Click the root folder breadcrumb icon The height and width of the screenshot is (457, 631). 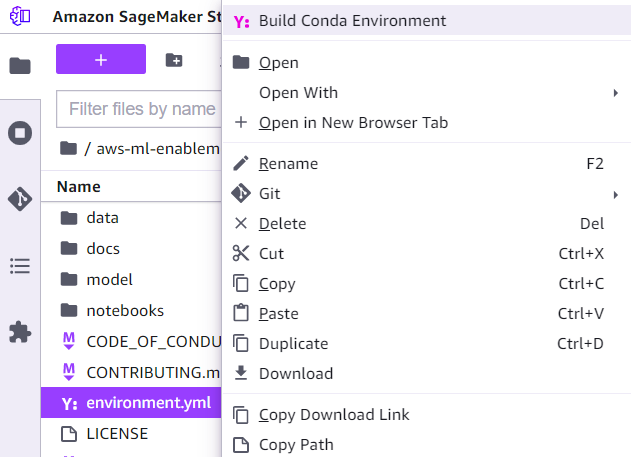tap(68, 148)
